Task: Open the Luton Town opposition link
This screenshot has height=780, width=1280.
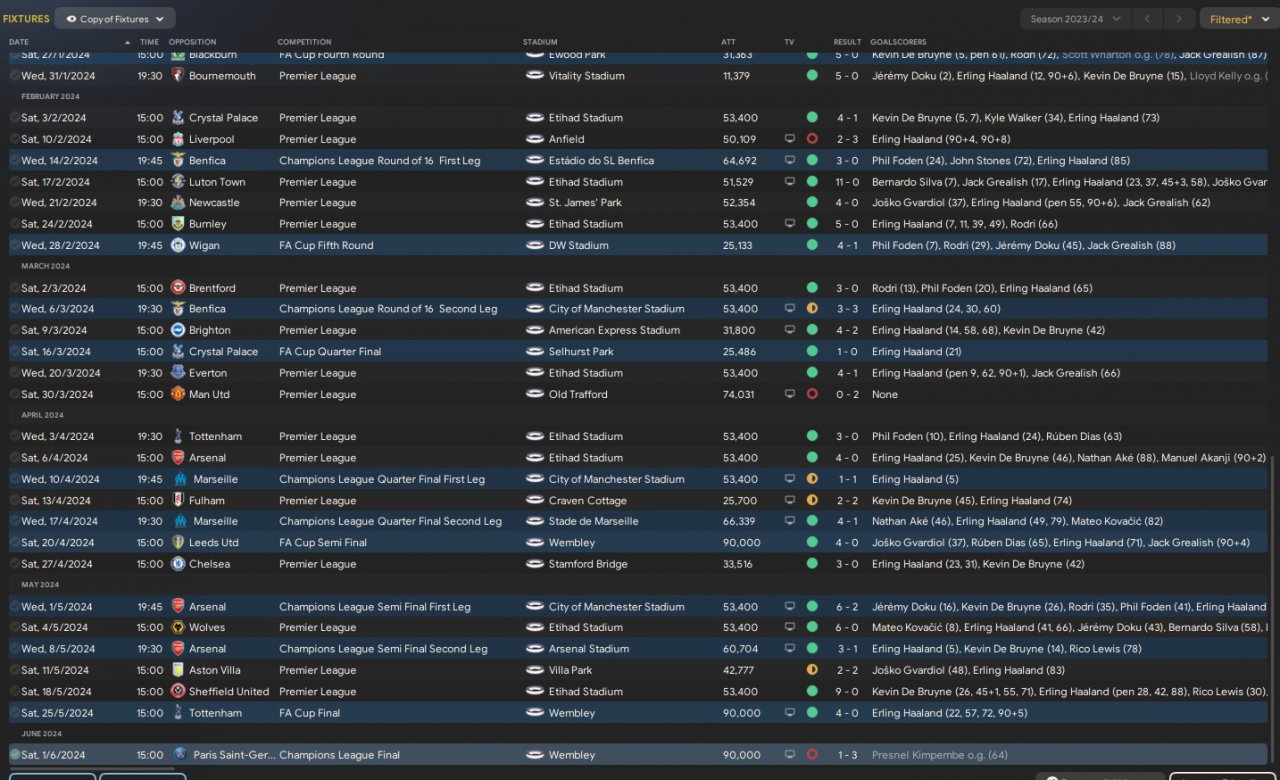Action: point(217,182)
